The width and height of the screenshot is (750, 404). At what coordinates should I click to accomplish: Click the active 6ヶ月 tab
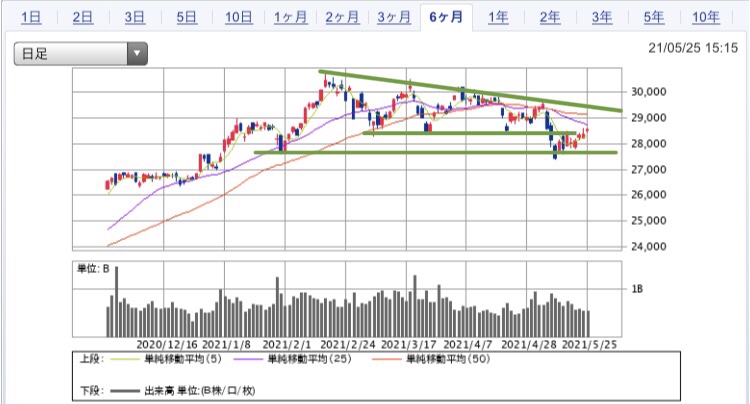(446, 18)
